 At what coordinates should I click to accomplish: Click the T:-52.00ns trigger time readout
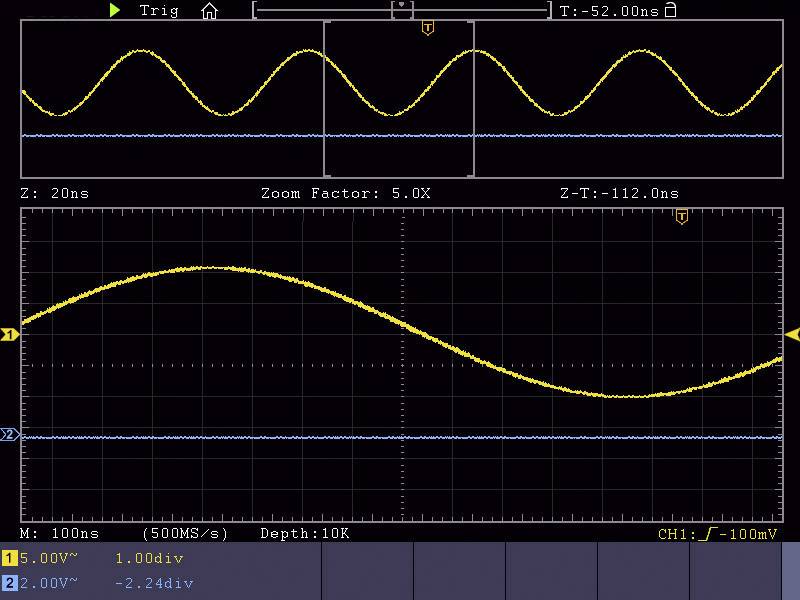(611, 9)
